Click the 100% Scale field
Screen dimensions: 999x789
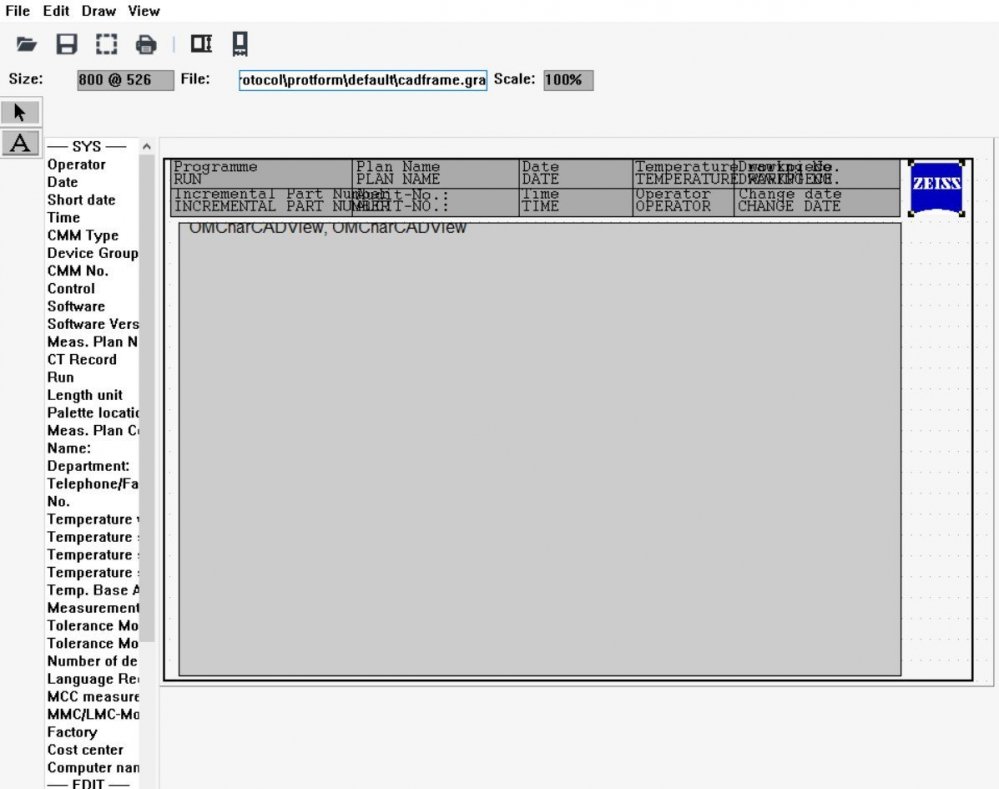point(566,80)
